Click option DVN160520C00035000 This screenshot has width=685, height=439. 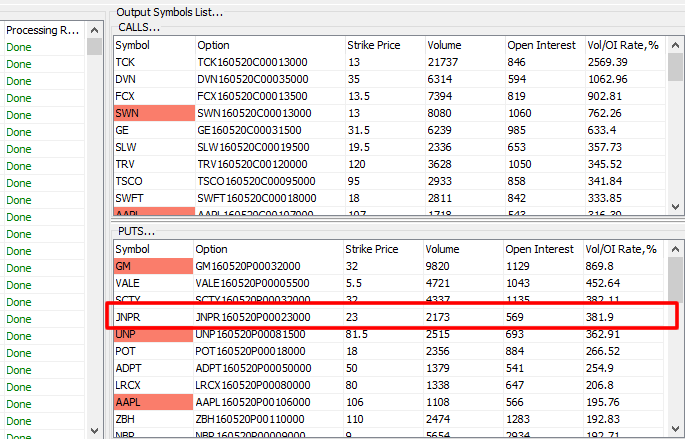pyautogui.click(x=253, y=79)
